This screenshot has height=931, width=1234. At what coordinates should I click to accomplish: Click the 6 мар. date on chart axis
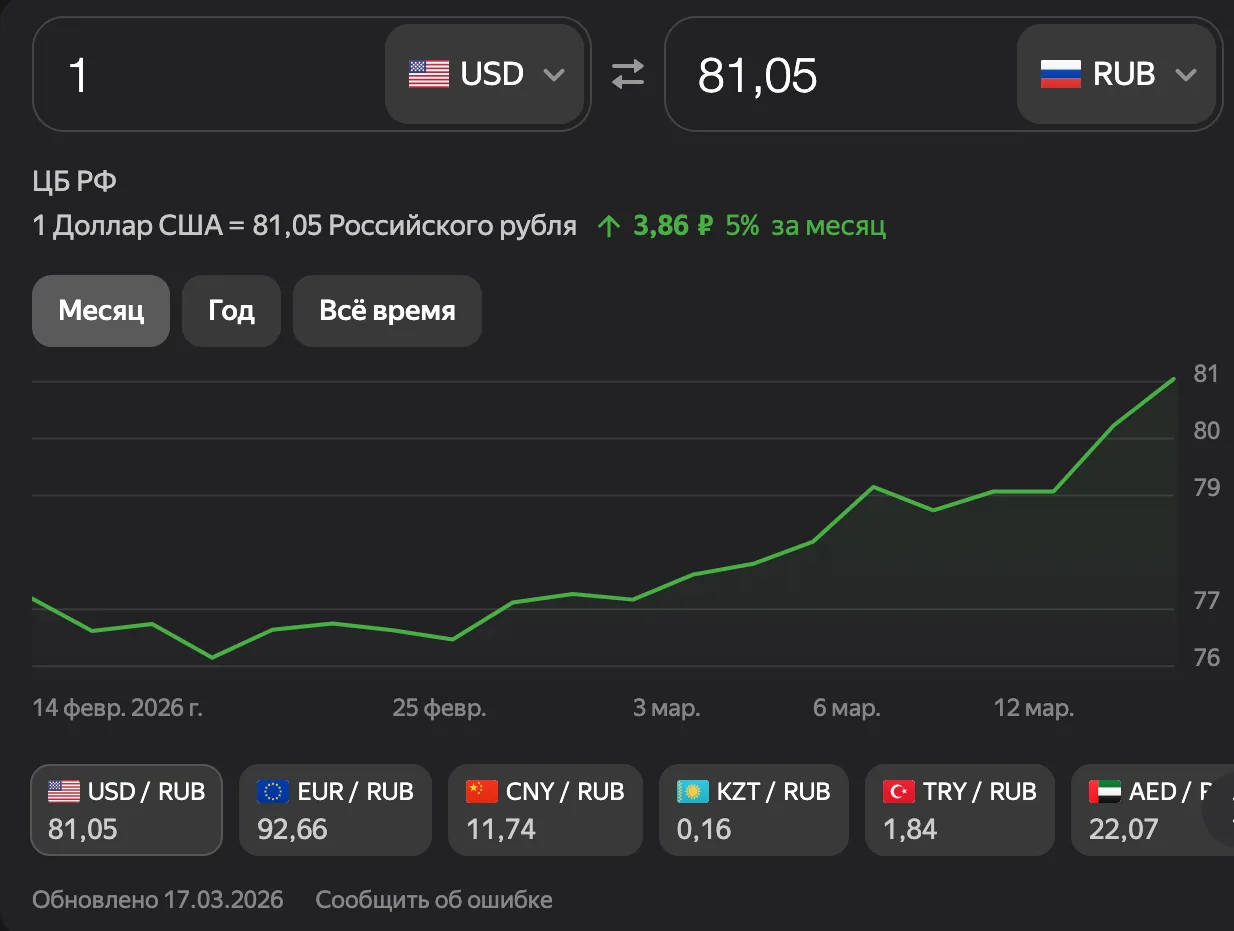[x=847, y=709]
